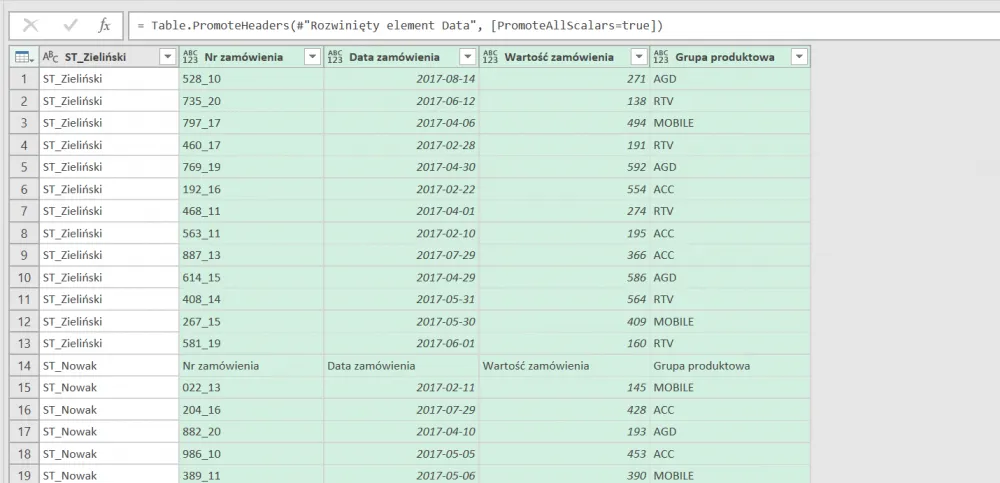Expand the Nr zamówienia filter dropdown
Viewport: 1000px width, 483px height.
(x=311, y=57)
